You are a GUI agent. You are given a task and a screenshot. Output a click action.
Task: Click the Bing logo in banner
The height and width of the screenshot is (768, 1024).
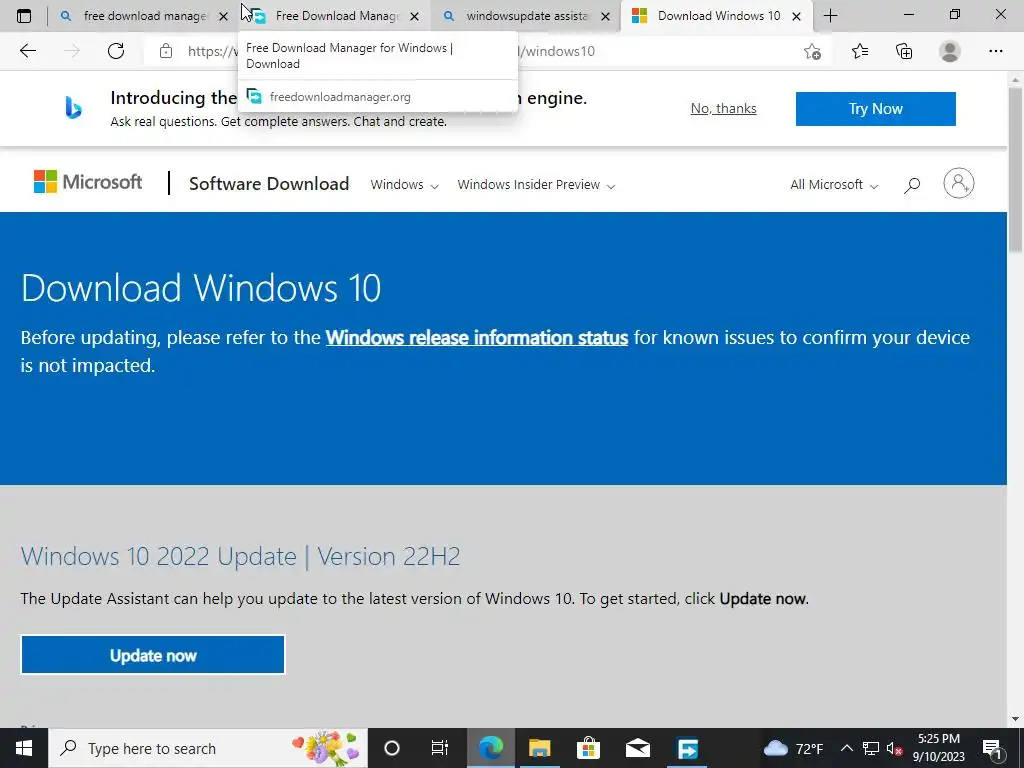(x=73, y=108)
